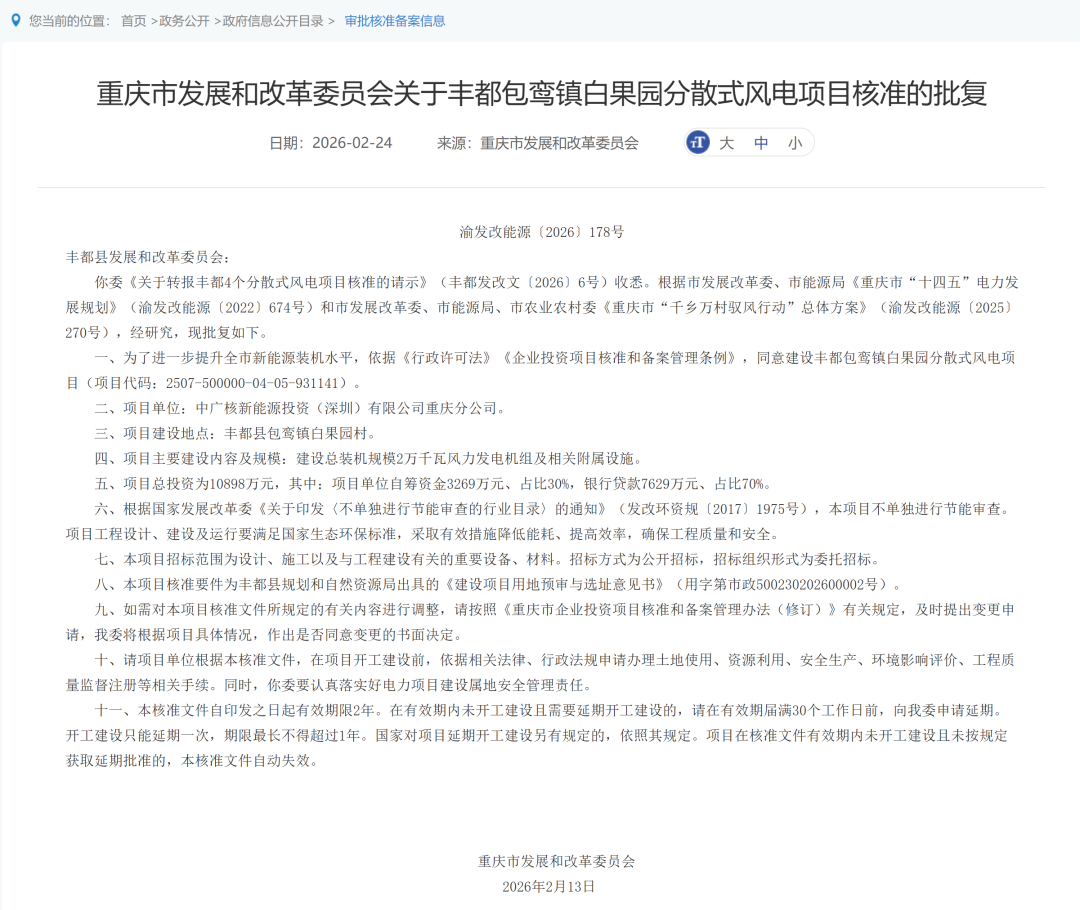
Task: Click item three on project location 白果园村
Action: tap(234, 433)
